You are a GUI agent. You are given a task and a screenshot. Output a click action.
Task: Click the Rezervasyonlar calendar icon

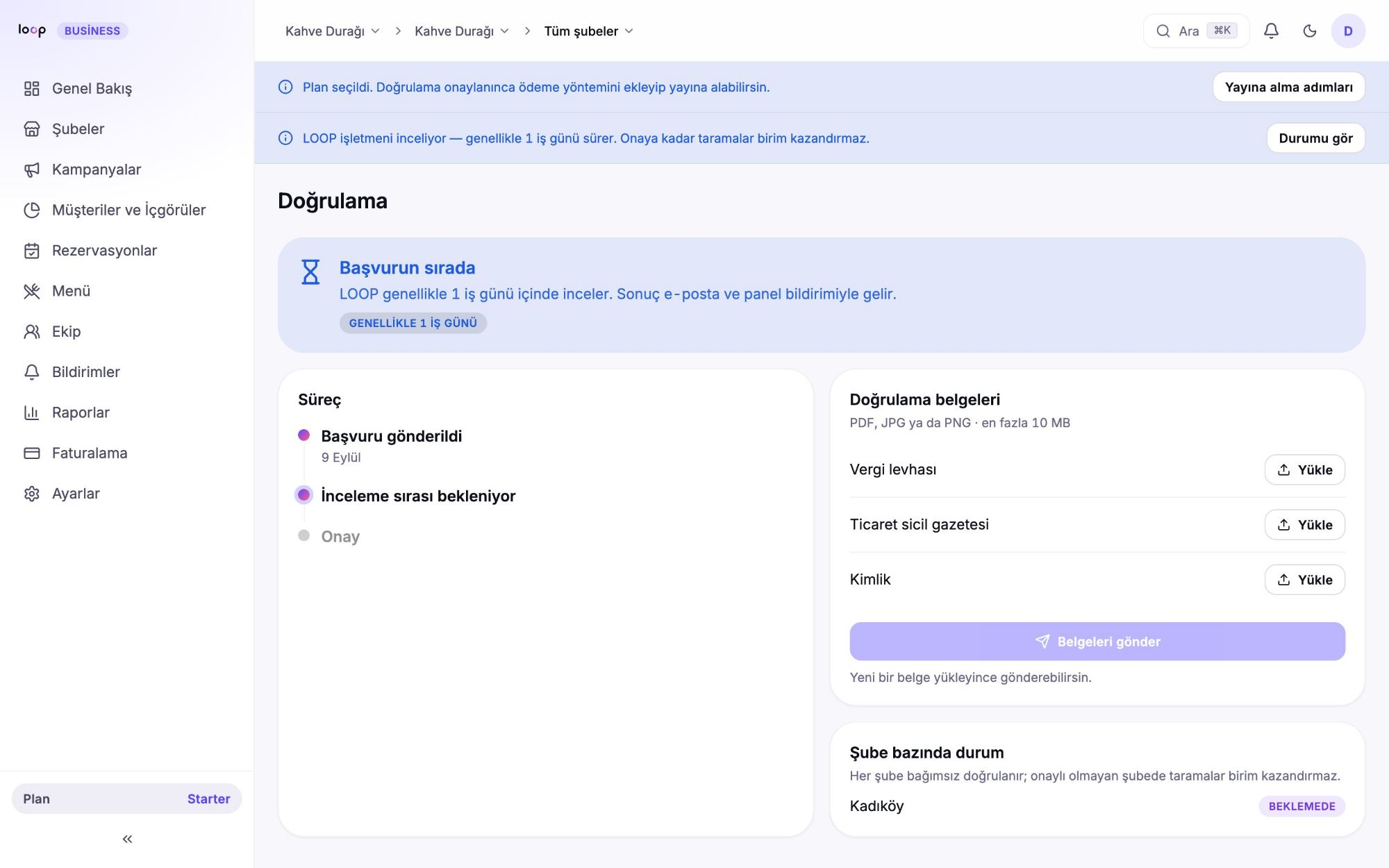31,251
